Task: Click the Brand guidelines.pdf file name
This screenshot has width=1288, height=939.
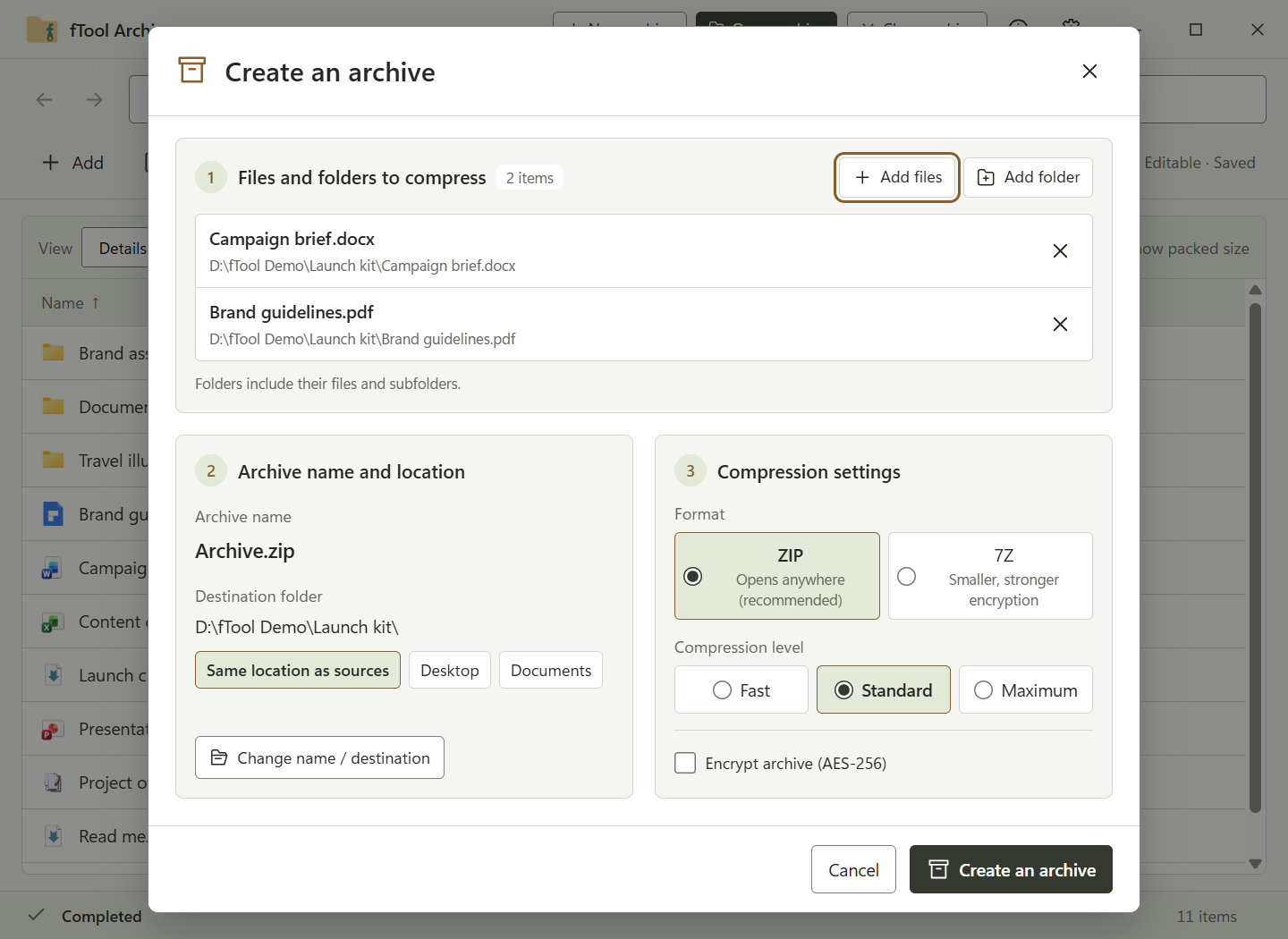Action: 292,312
